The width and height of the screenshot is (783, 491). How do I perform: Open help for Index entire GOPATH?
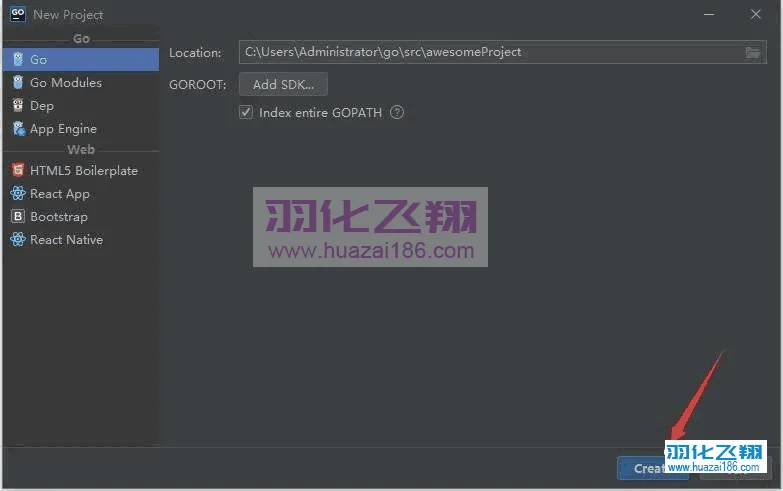[397, 112]
